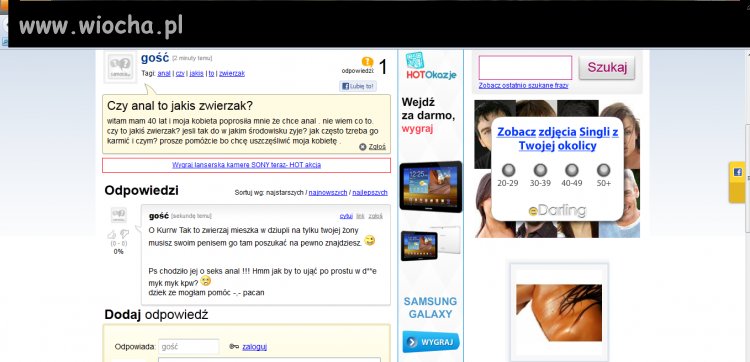This screenshot has height=362, width=750.
Task: Click the 'cytuj' link on the answer
Action: point(346,216)
